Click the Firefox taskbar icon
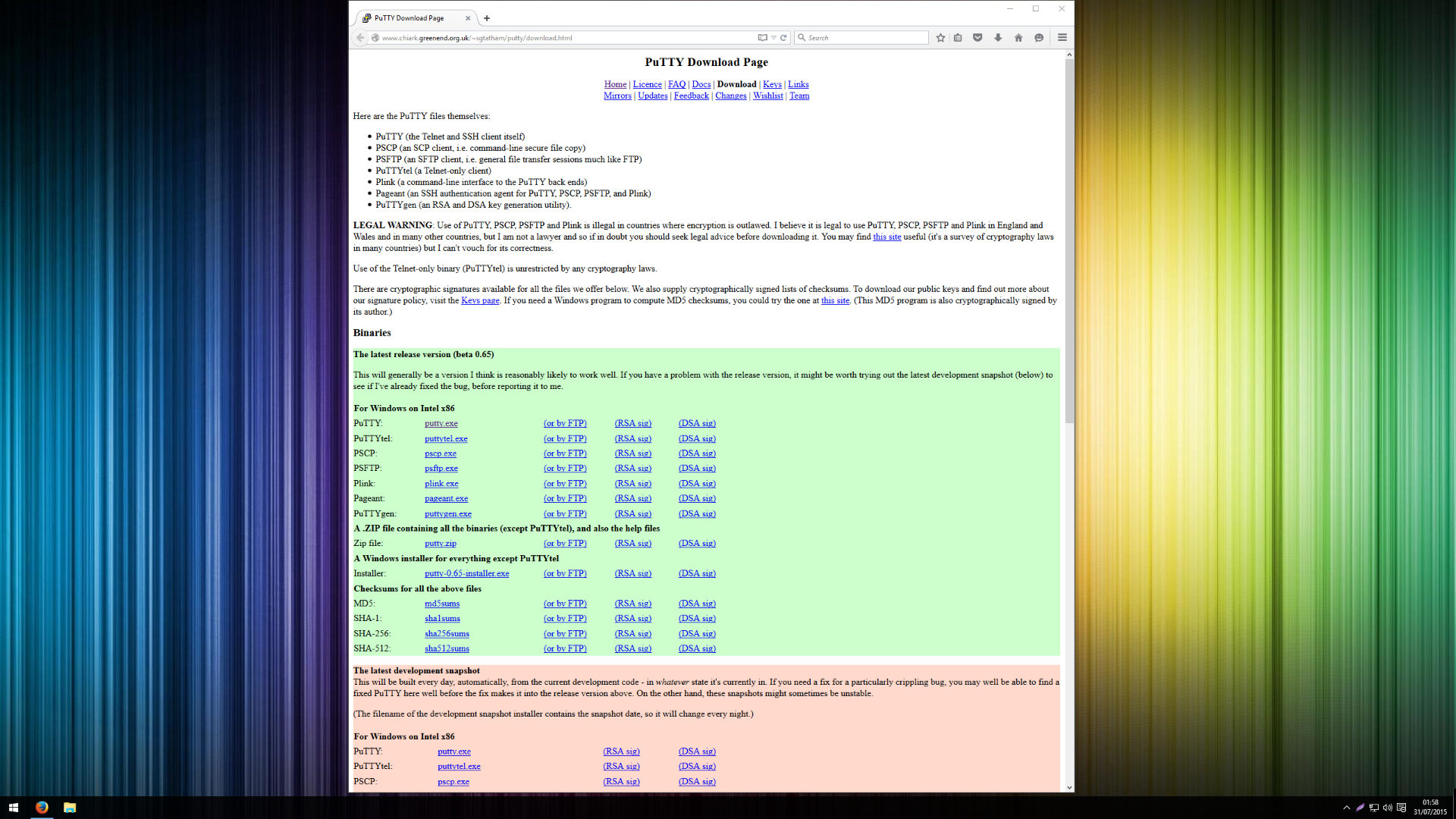Viewport: 1456px width, 819px height. coord(42,808)
